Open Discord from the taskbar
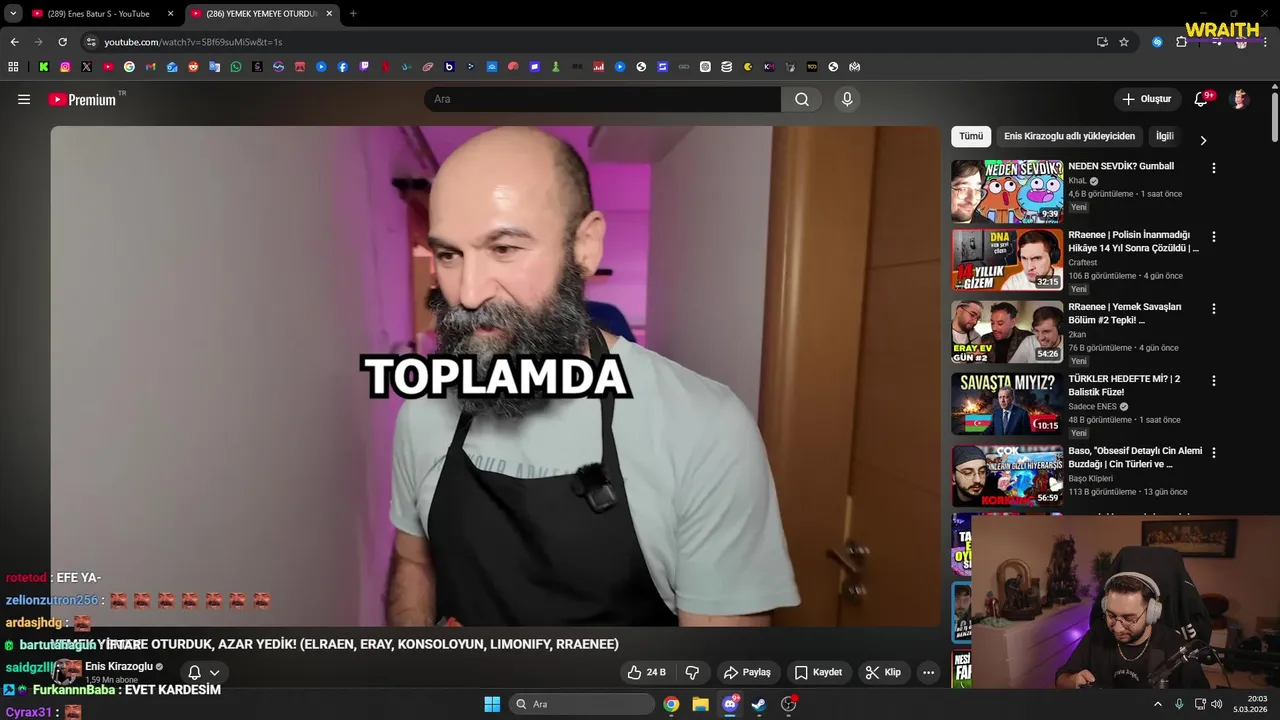The width and height of the screenshot is (1280, 720). [730, 704]
